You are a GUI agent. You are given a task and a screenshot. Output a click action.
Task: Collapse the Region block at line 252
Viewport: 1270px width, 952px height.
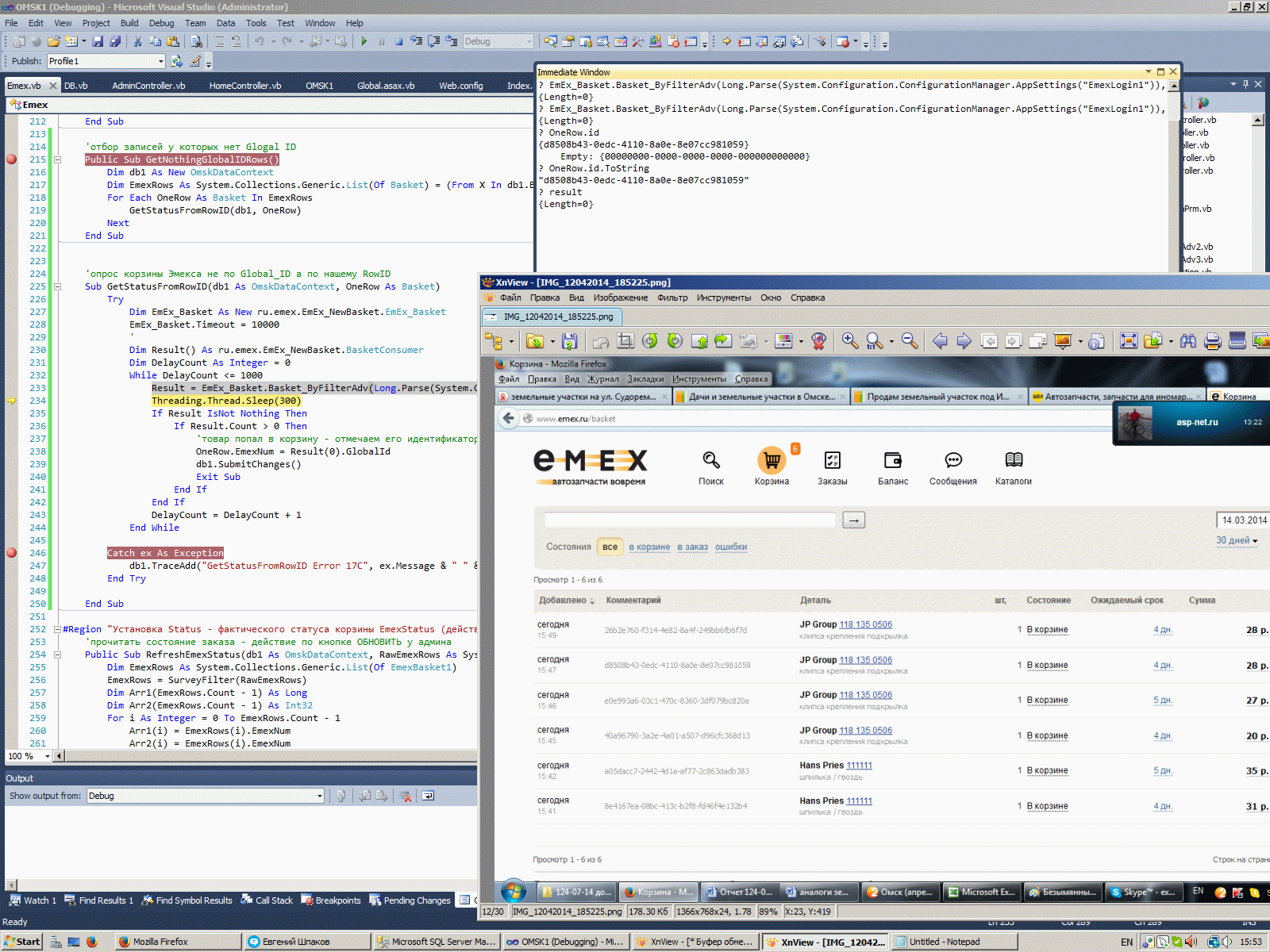click(57, 629)
